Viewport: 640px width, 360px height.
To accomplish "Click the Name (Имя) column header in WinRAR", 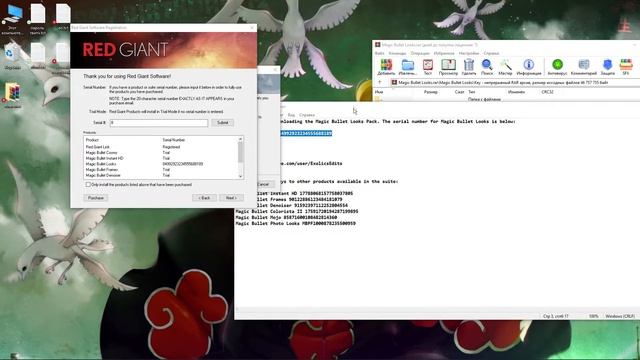I will pyautogui.click(x=379, y=92).
